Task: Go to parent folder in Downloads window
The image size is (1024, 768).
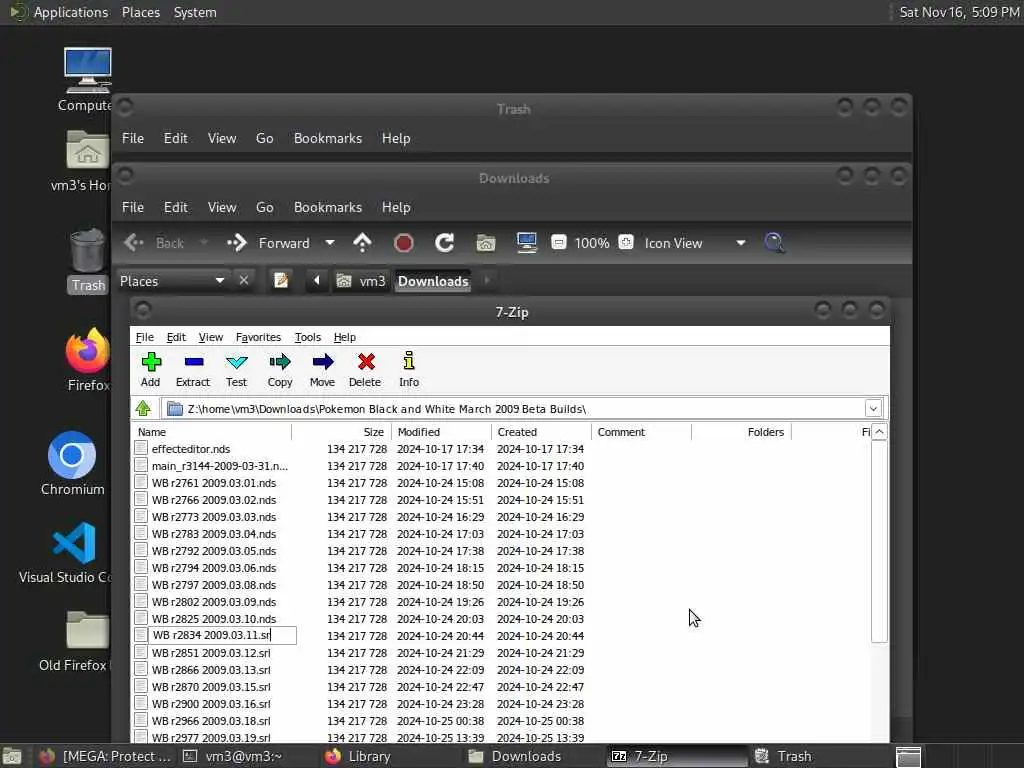Action: [x=362, y=243]
